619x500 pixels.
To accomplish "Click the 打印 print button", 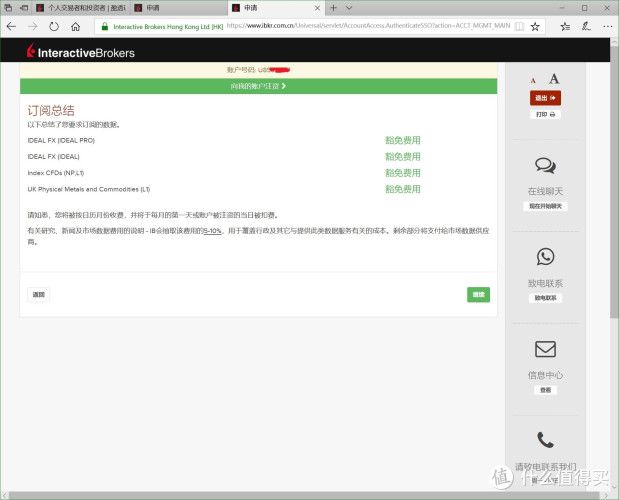I will pos(545,115).
